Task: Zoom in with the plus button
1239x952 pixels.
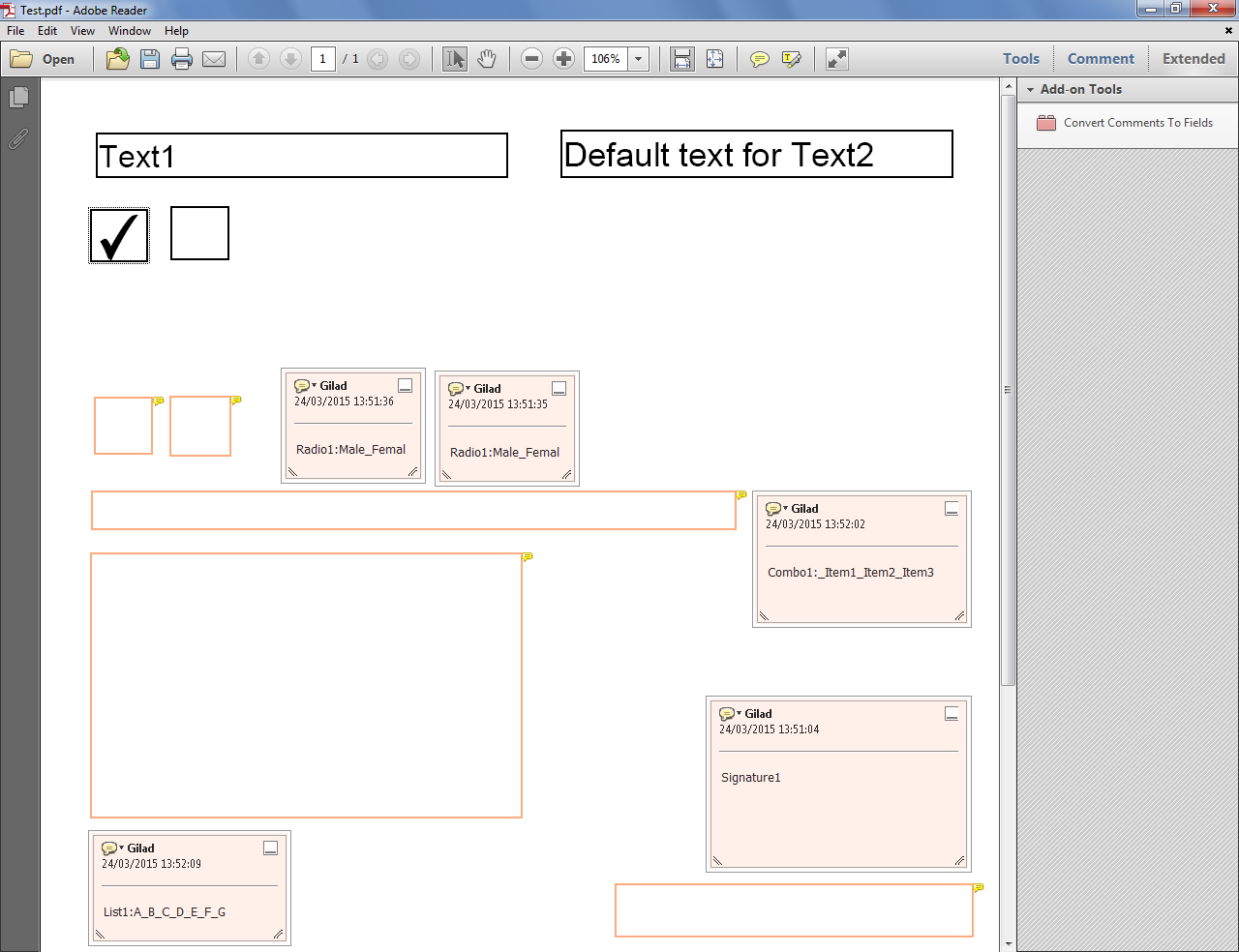Action: tap(564, 59)
